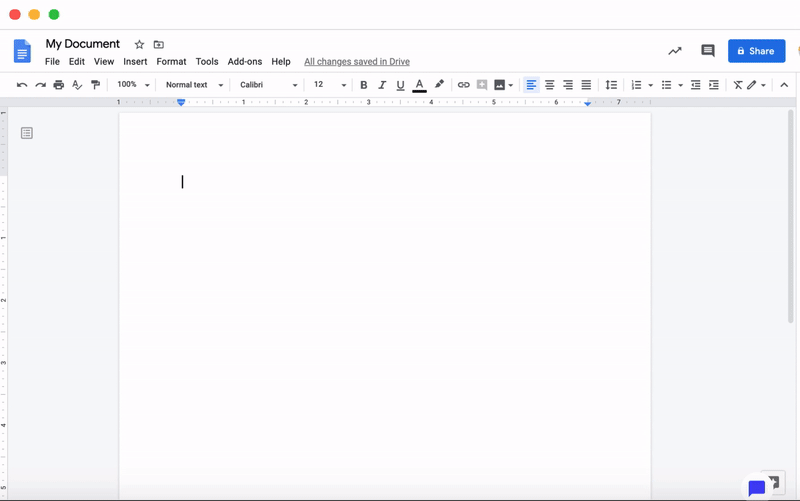Screen dimensions: 800x501
Task: Click the blue Share button
Action: tap(756, 51)
